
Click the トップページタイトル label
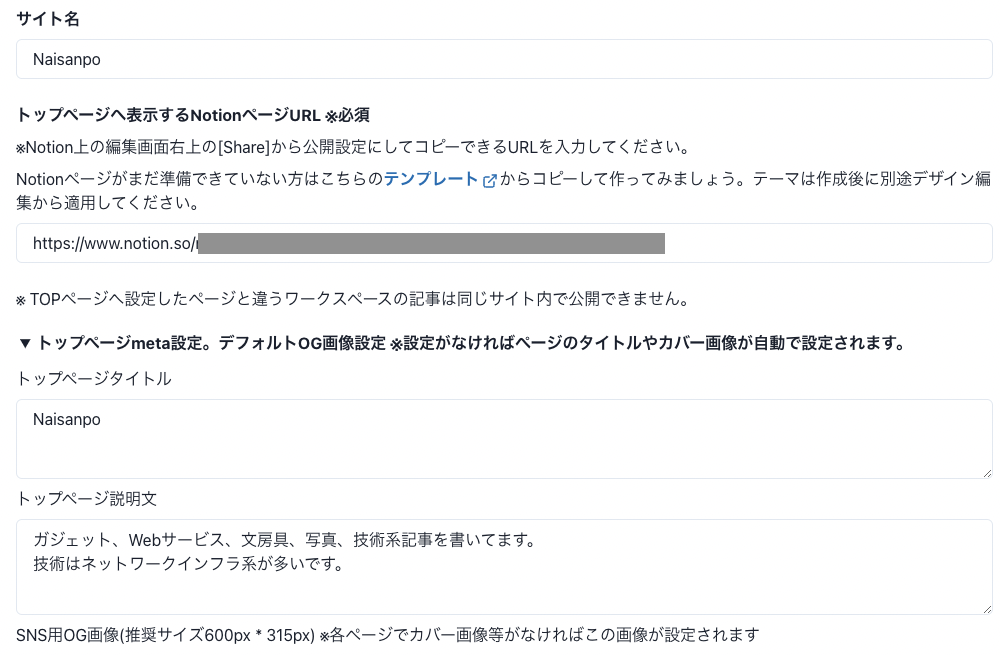94,379
